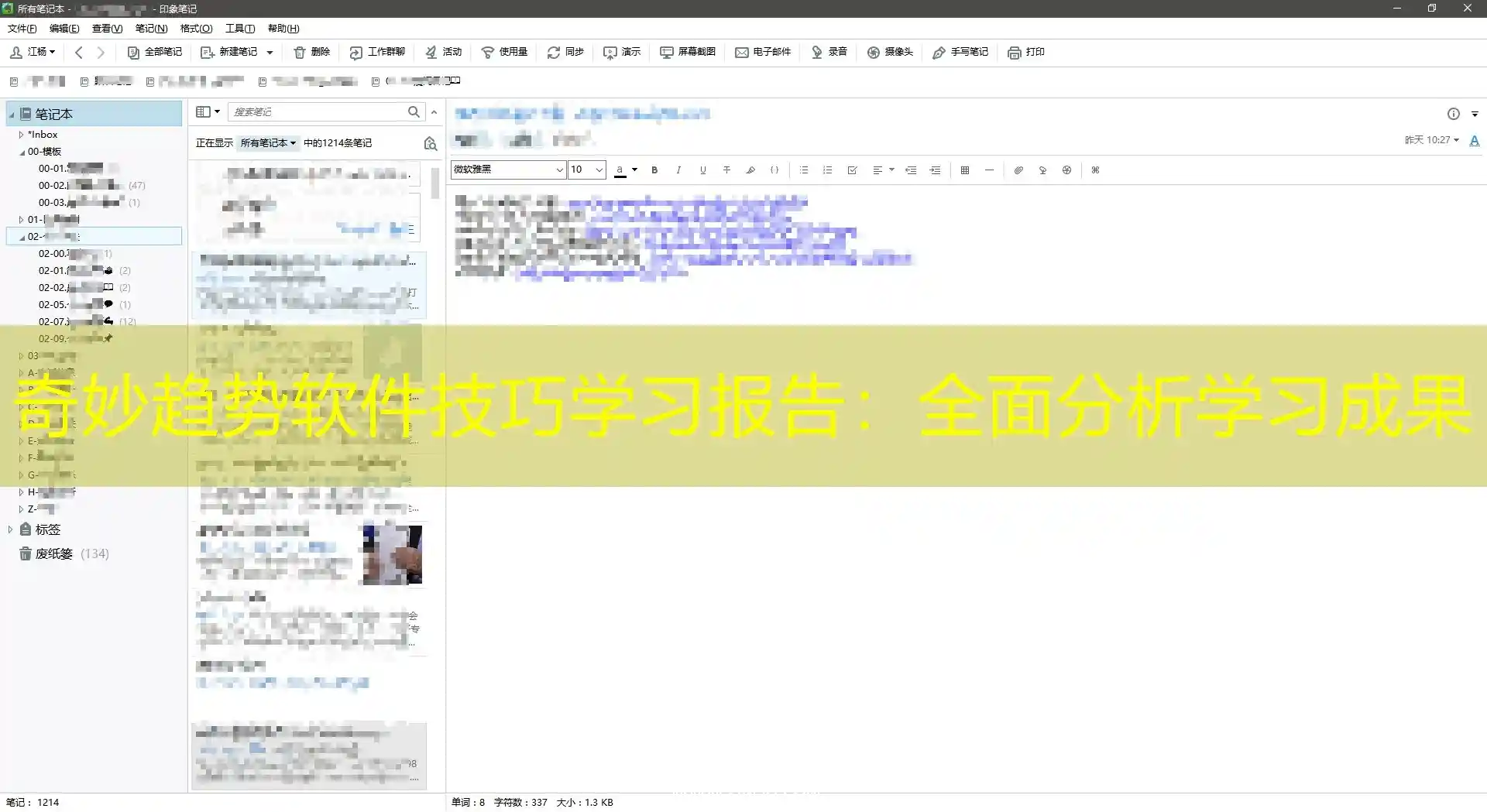Toggle underline formatting
This screenshot has width=1487, height=812.
[702, 170]
